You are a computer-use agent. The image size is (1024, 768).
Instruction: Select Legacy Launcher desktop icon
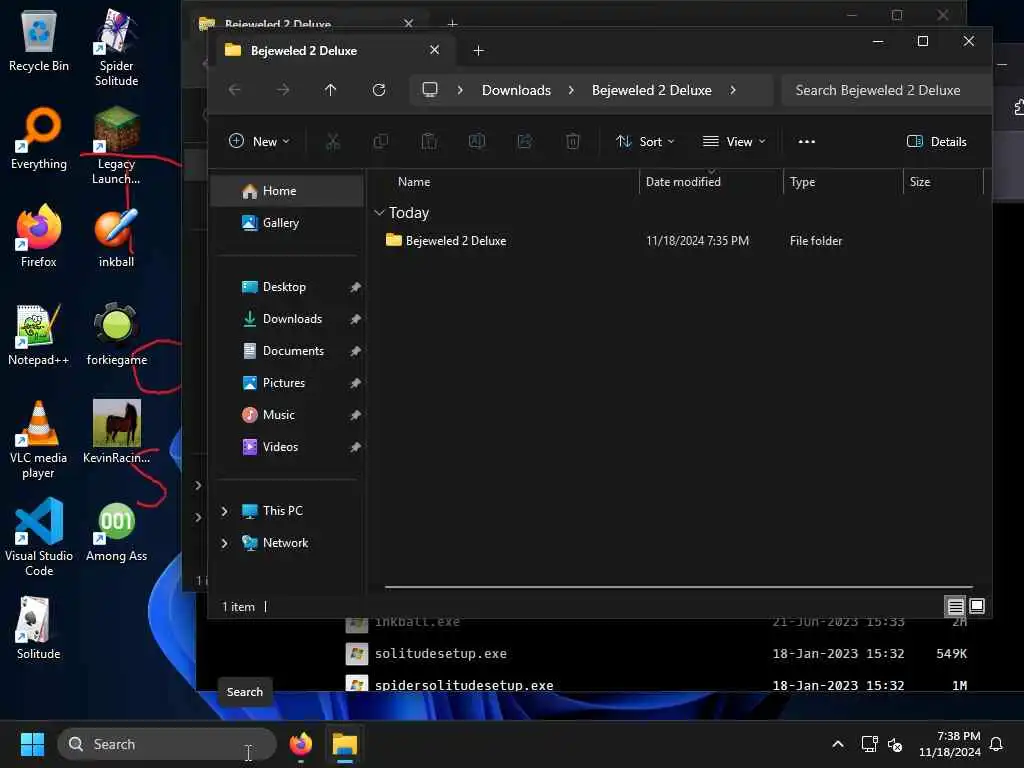116,146
